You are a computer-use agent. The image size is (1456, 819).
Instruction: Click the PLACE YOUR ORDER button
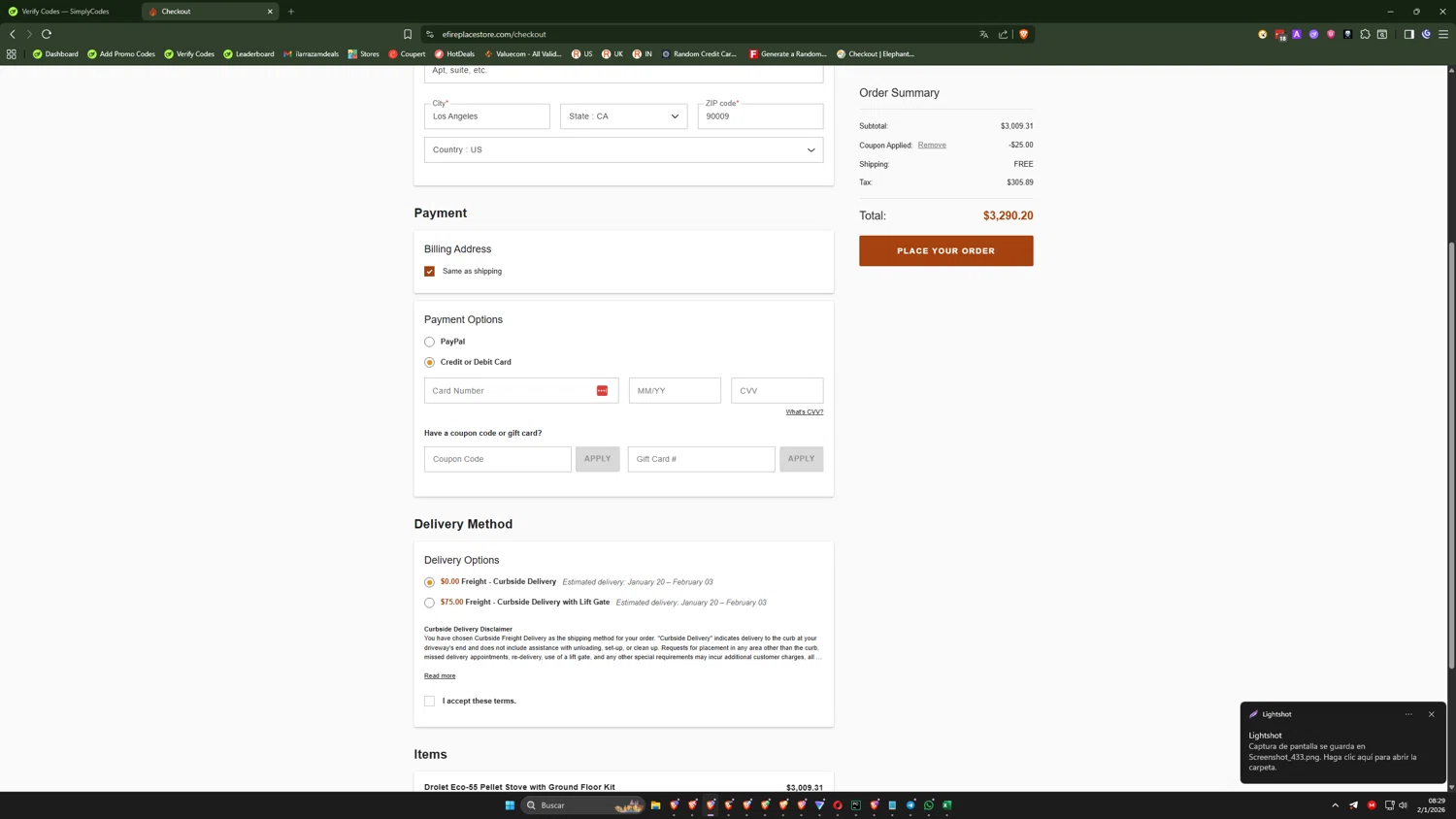pyautogui.click(x=945, y=250)
